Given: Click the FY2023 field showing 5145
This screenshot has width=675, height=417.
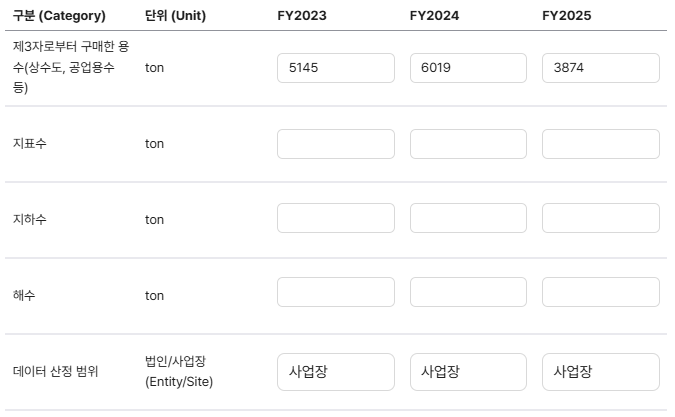Looking at the screenshot, I should coord(336,68).
